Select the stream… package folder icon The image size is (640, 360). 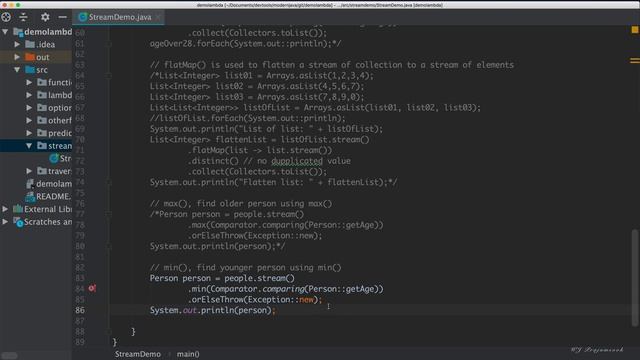(x=42, y=146)
